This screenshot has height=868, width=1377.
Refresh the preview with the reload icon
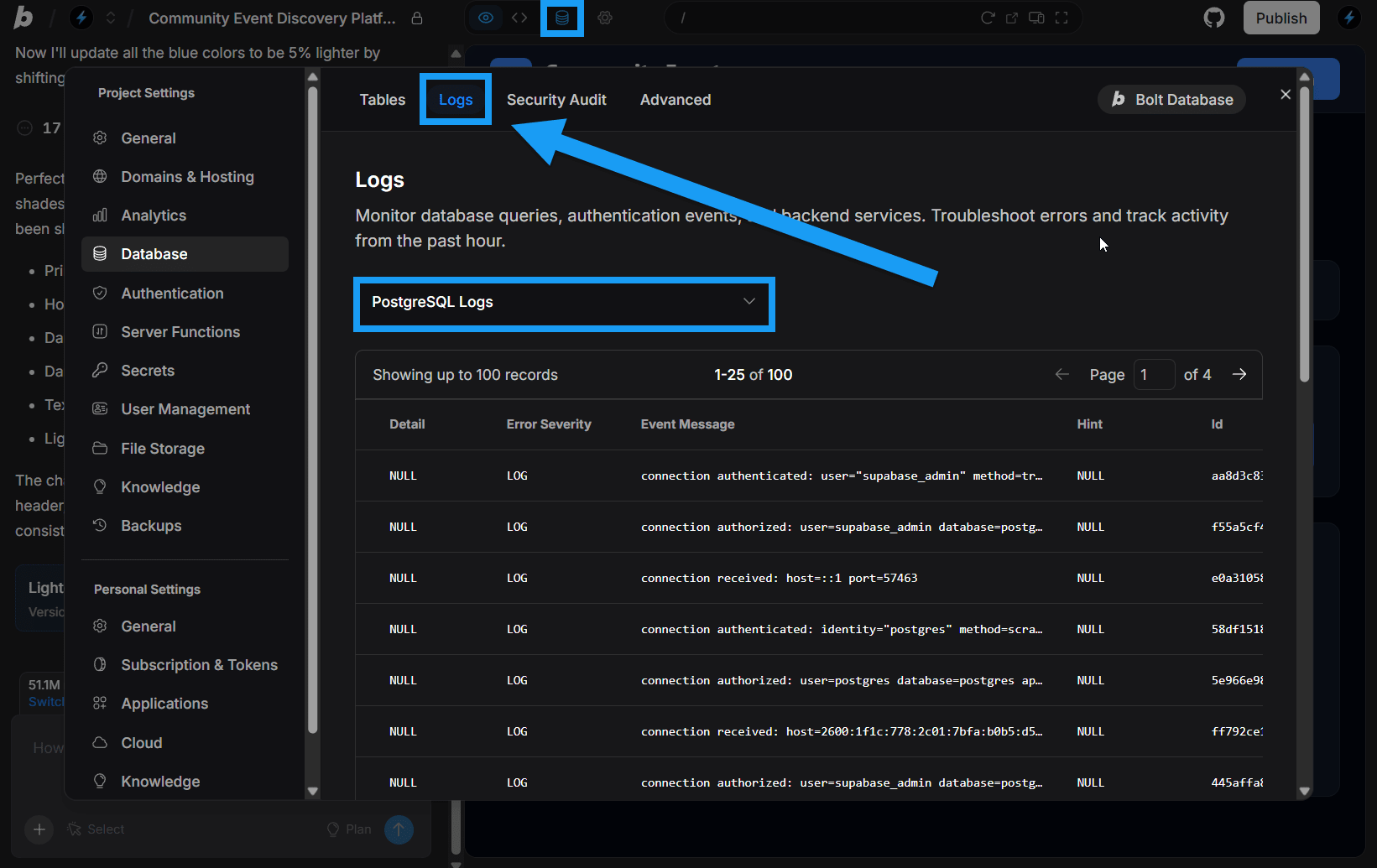click(988, 17)
